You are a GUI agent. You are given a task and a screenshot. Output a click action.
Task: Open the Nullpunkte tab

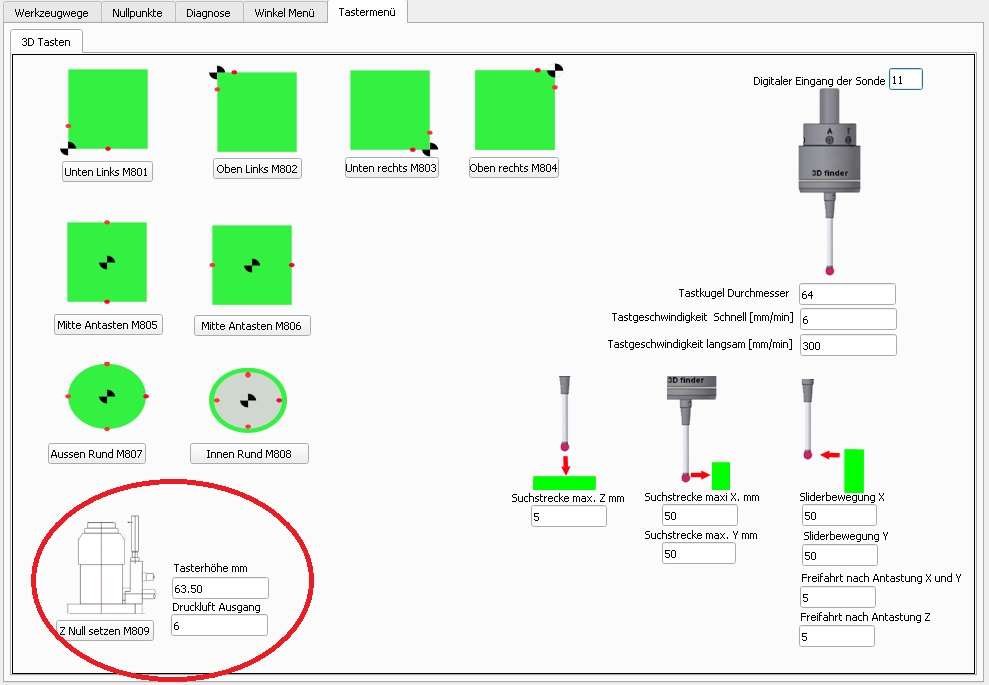coord(137,13)
